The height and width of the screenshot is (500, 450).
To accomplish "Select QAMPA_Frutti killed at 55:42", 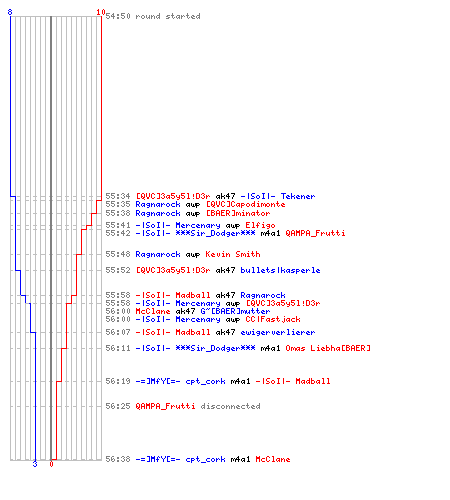I will point(315,233).
